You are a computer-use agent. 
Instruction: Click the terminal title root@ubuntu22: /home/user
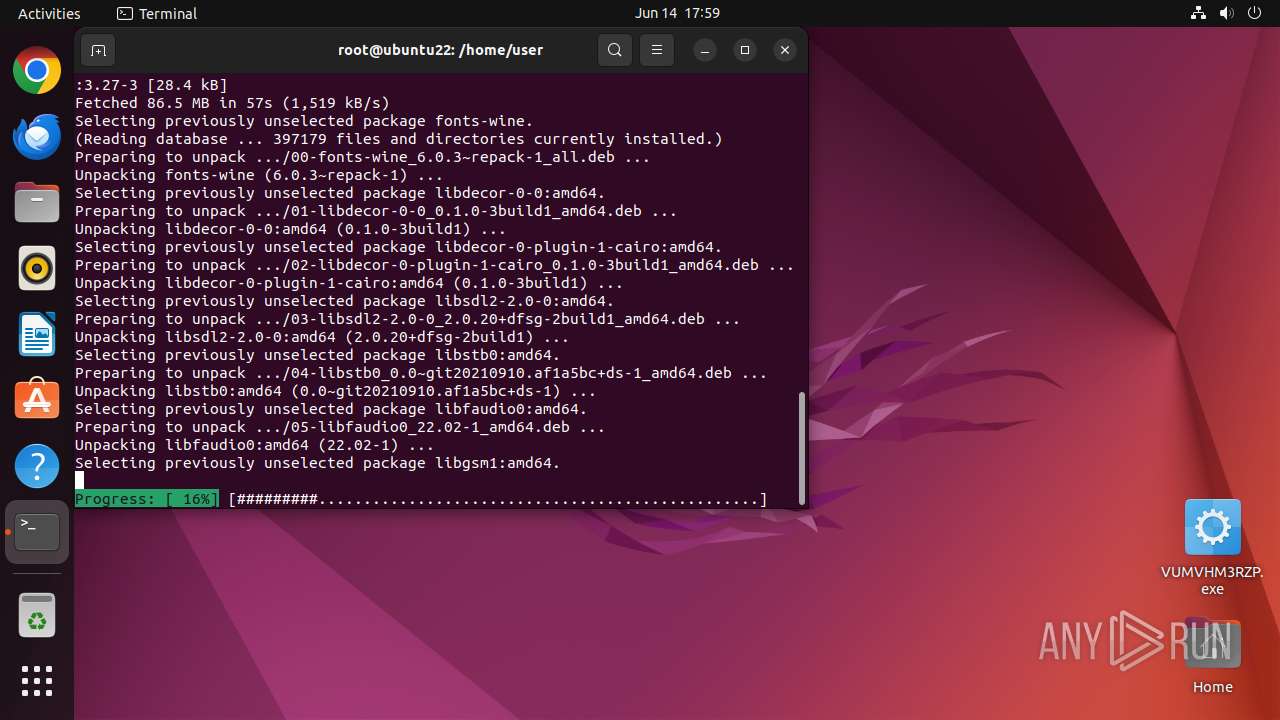point(440,50)
